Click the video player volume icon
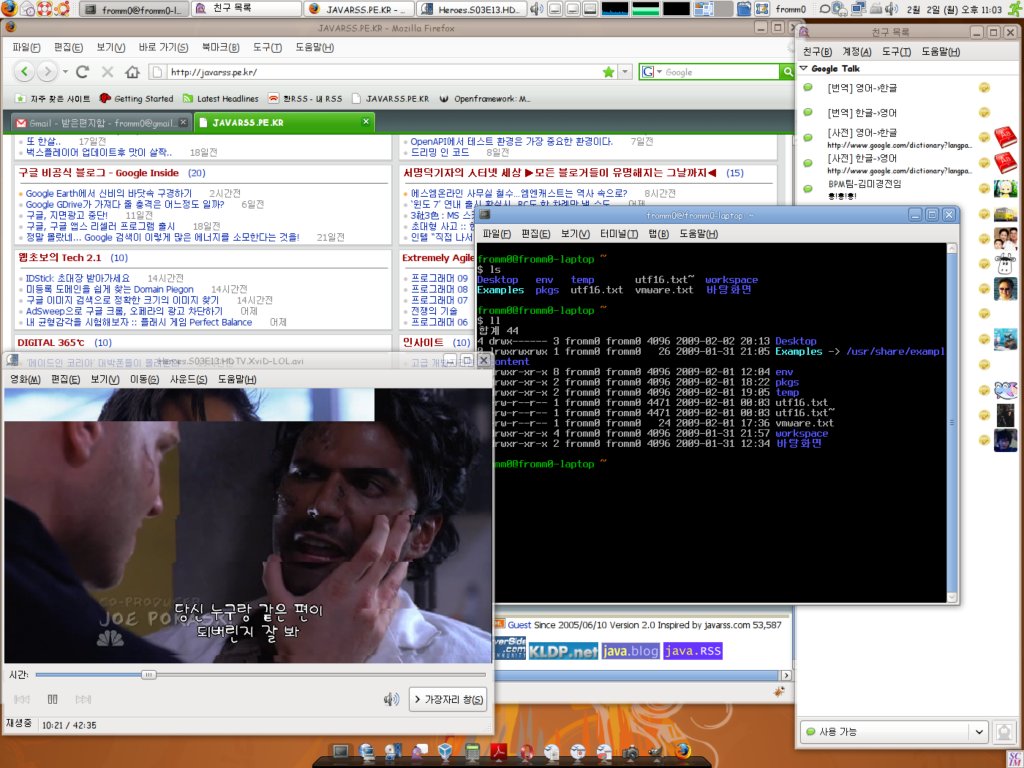Viewport: 1024px width, 768px height. point(391,700)
